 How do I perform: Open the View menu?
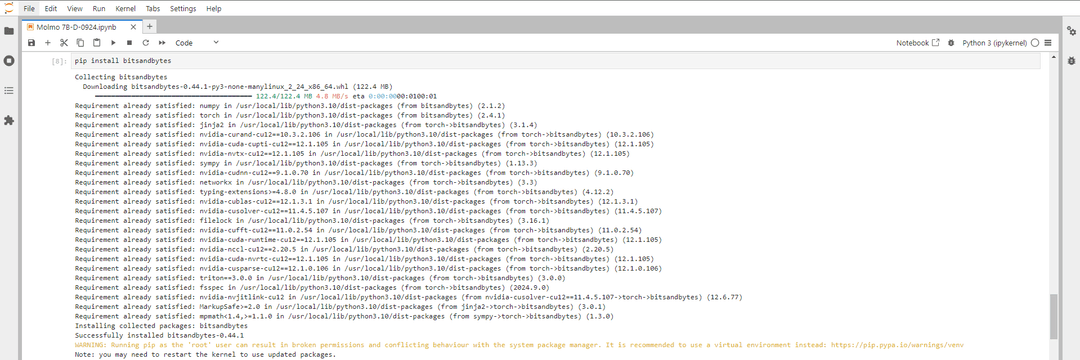pyautogui.click(x=75, y=9)
